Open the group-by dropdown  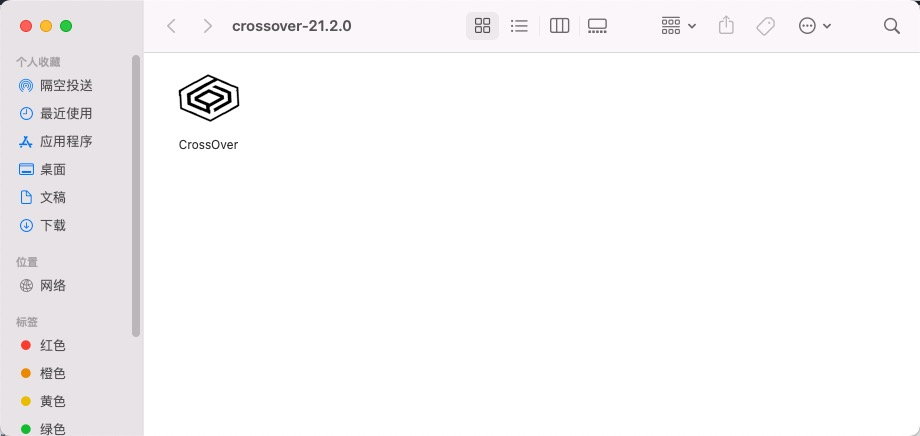pyautogui.click(x=678, y=26)
